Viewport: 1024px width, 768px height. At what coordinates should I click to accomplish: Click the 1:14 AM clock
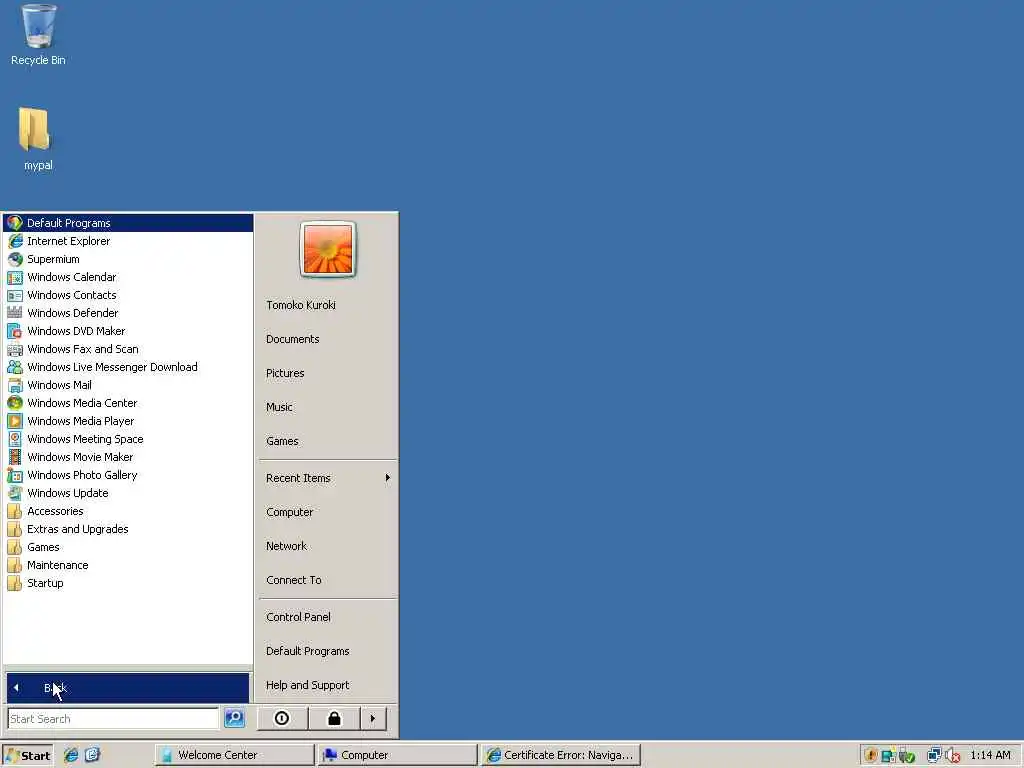point(990,755)
